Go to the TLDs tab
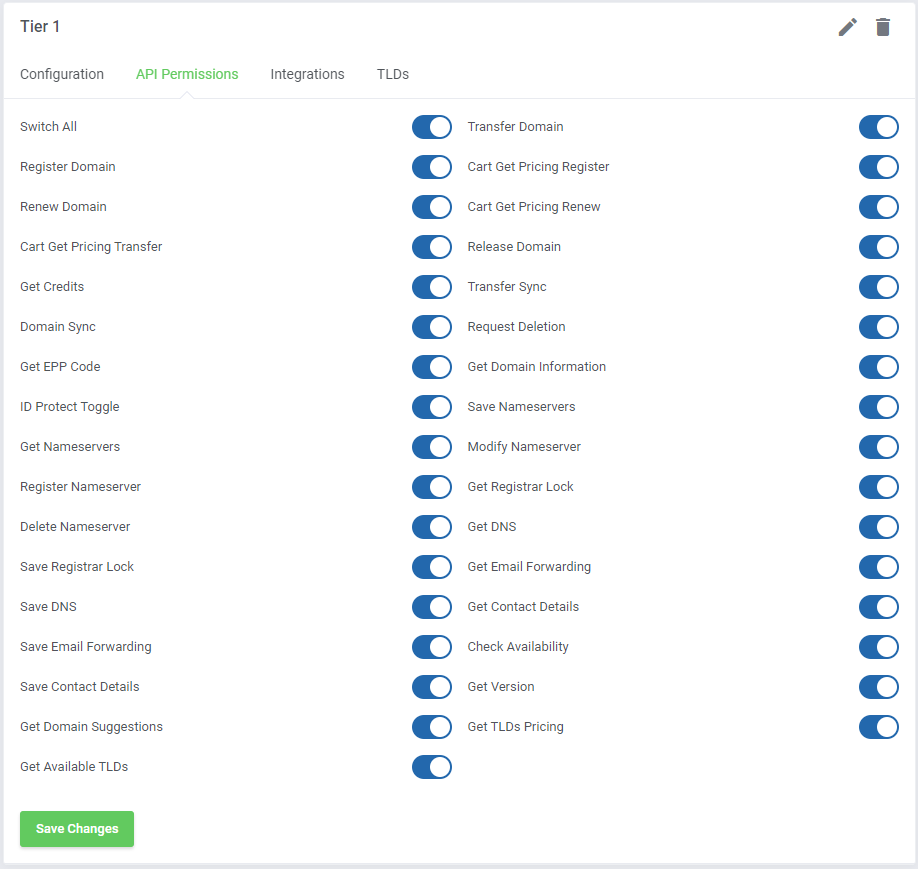Image resolution: width=918 pixels, height=869 pixels. point(393,74)
